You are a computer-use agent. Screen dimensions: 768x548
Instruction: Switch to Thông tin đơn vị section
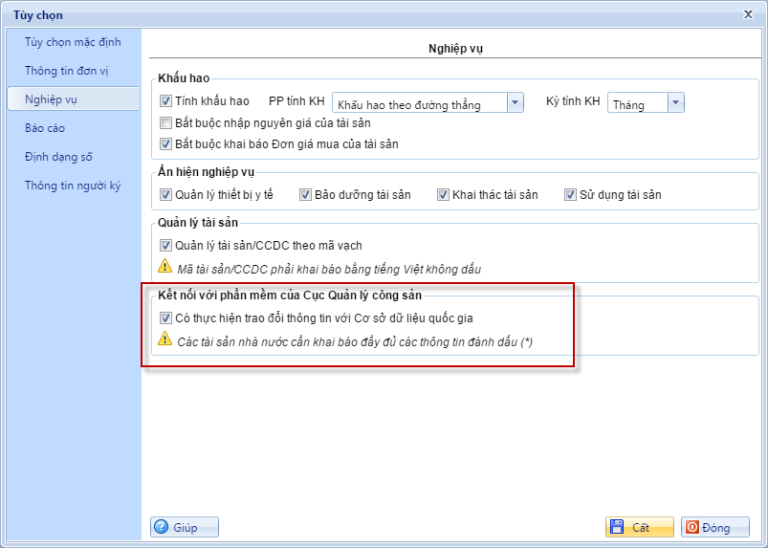pyautogui.click(x=67, y=71)
